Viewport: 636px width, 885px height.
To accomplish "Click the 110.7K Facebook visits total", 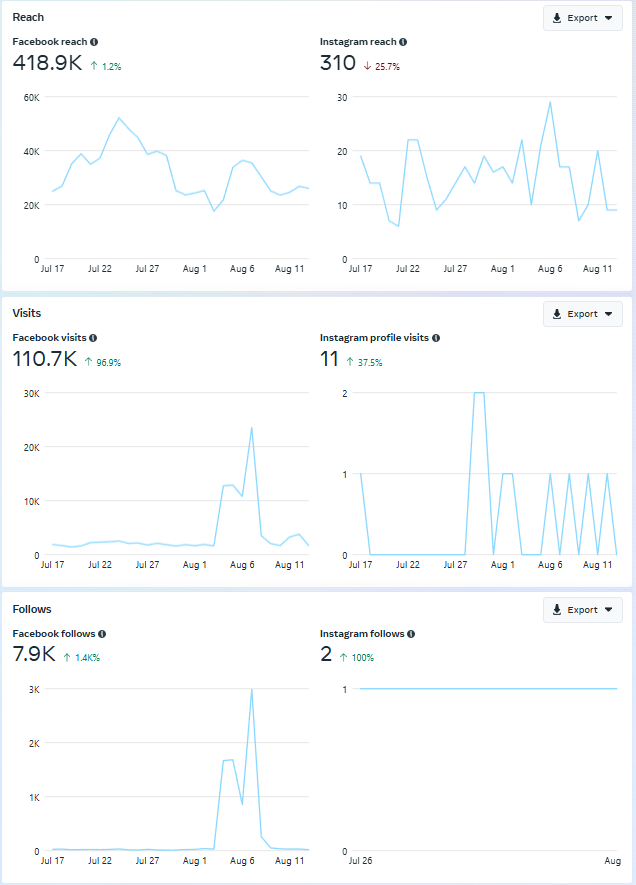I will 44,359.
